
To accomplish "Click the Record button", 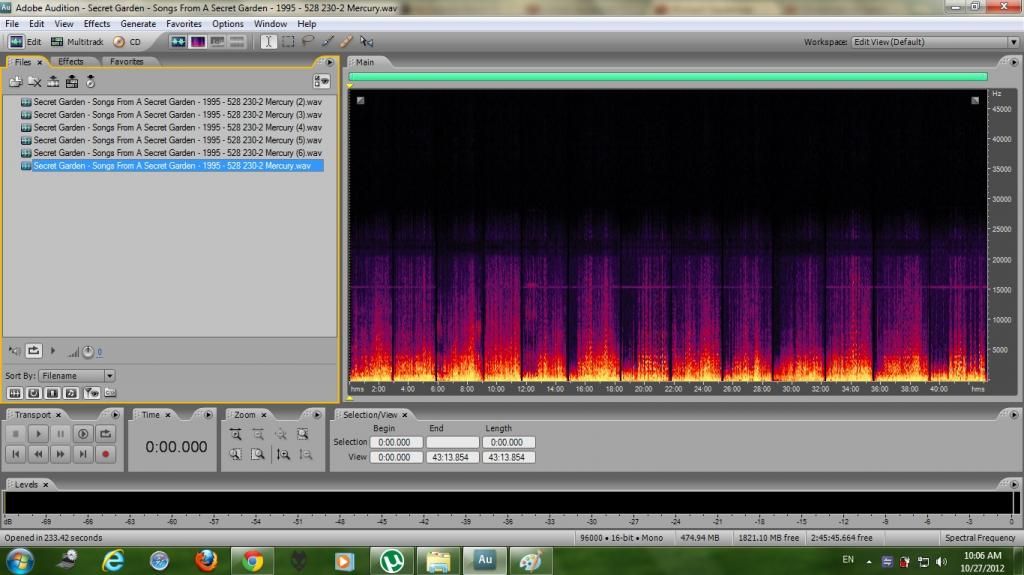I will [x=105, y=454].
